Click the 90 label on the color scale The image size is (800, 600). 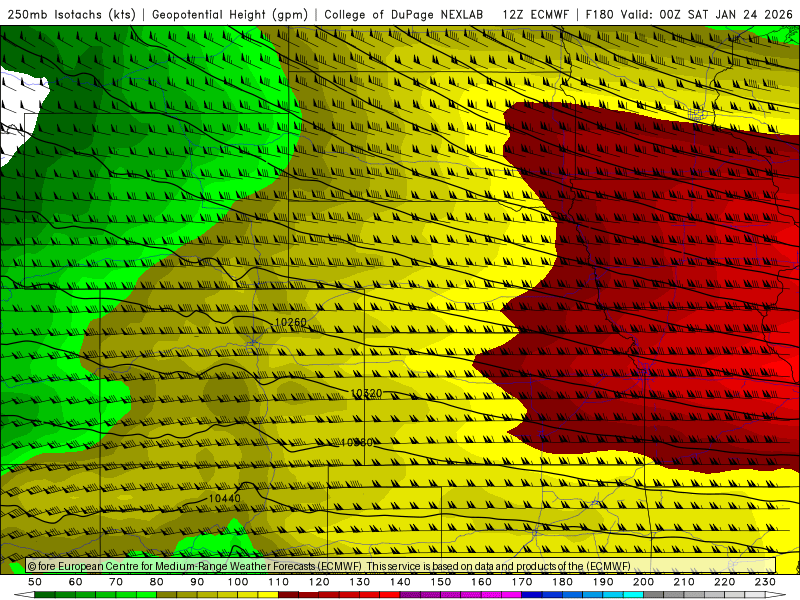[197, 582]
